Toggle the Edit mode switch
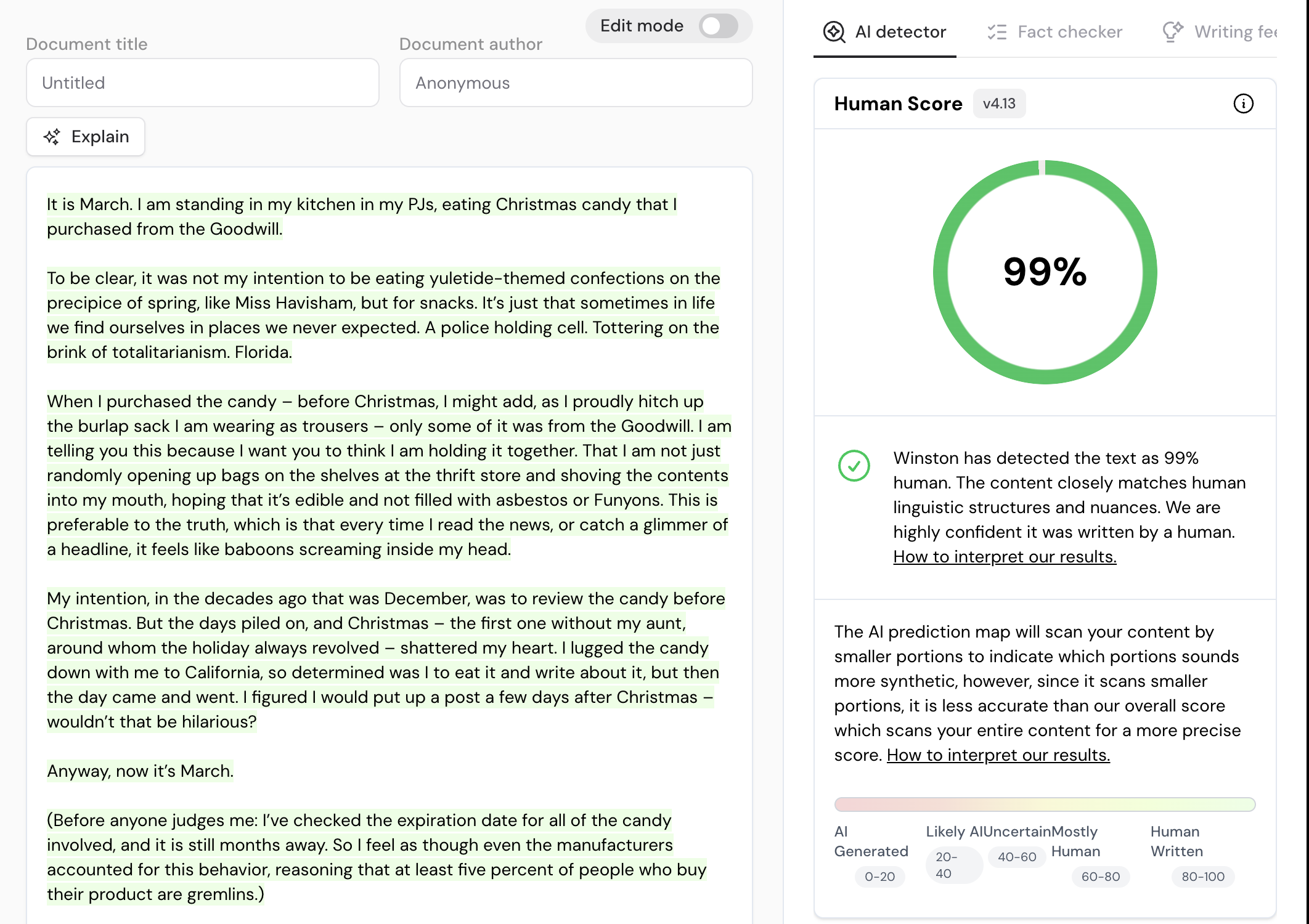 coord(718,26)
